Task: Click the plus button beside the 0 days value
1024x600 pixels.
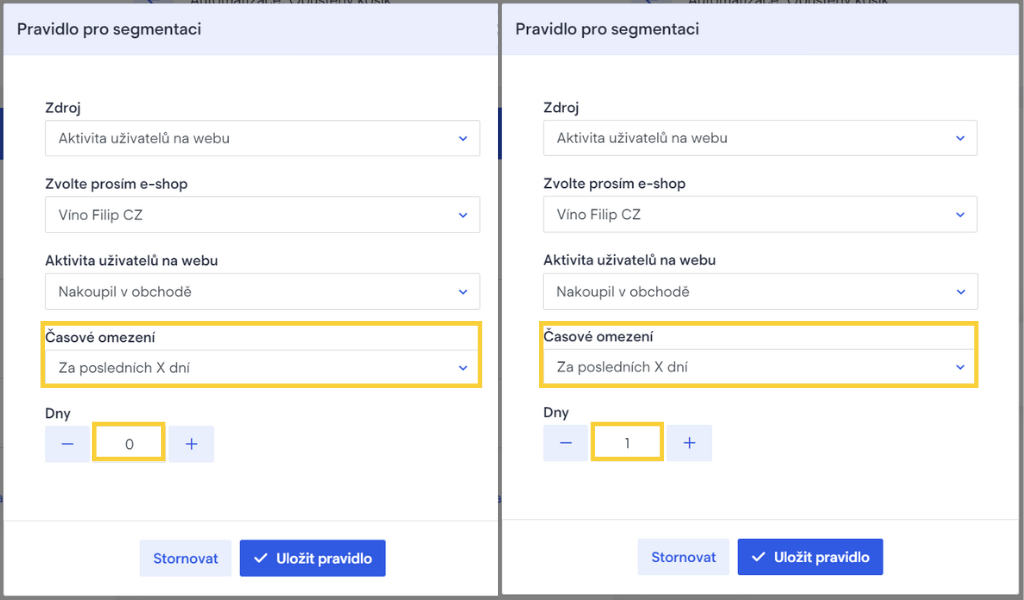Action: 191,444
